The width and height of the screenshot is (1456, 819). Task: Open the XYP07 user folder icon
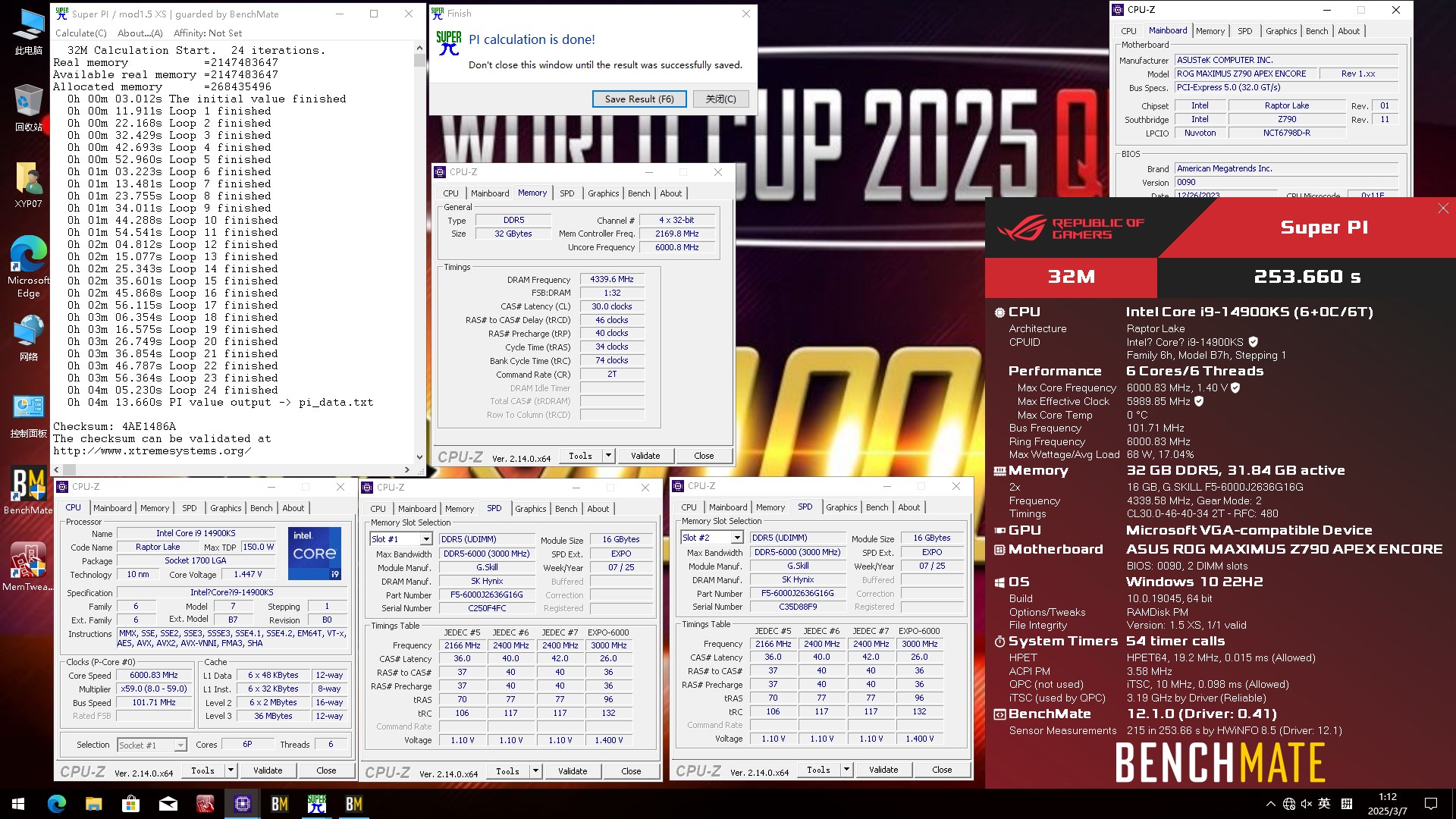coord(28,184)
